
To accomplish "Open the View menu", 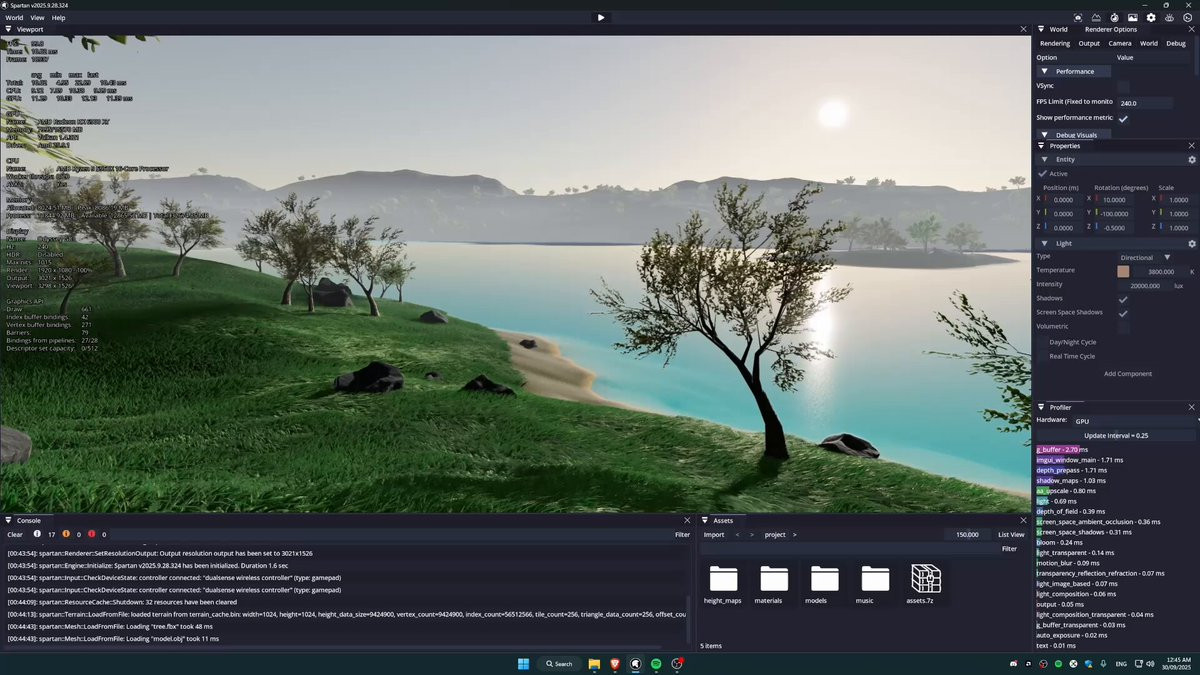I will (37, 18).
